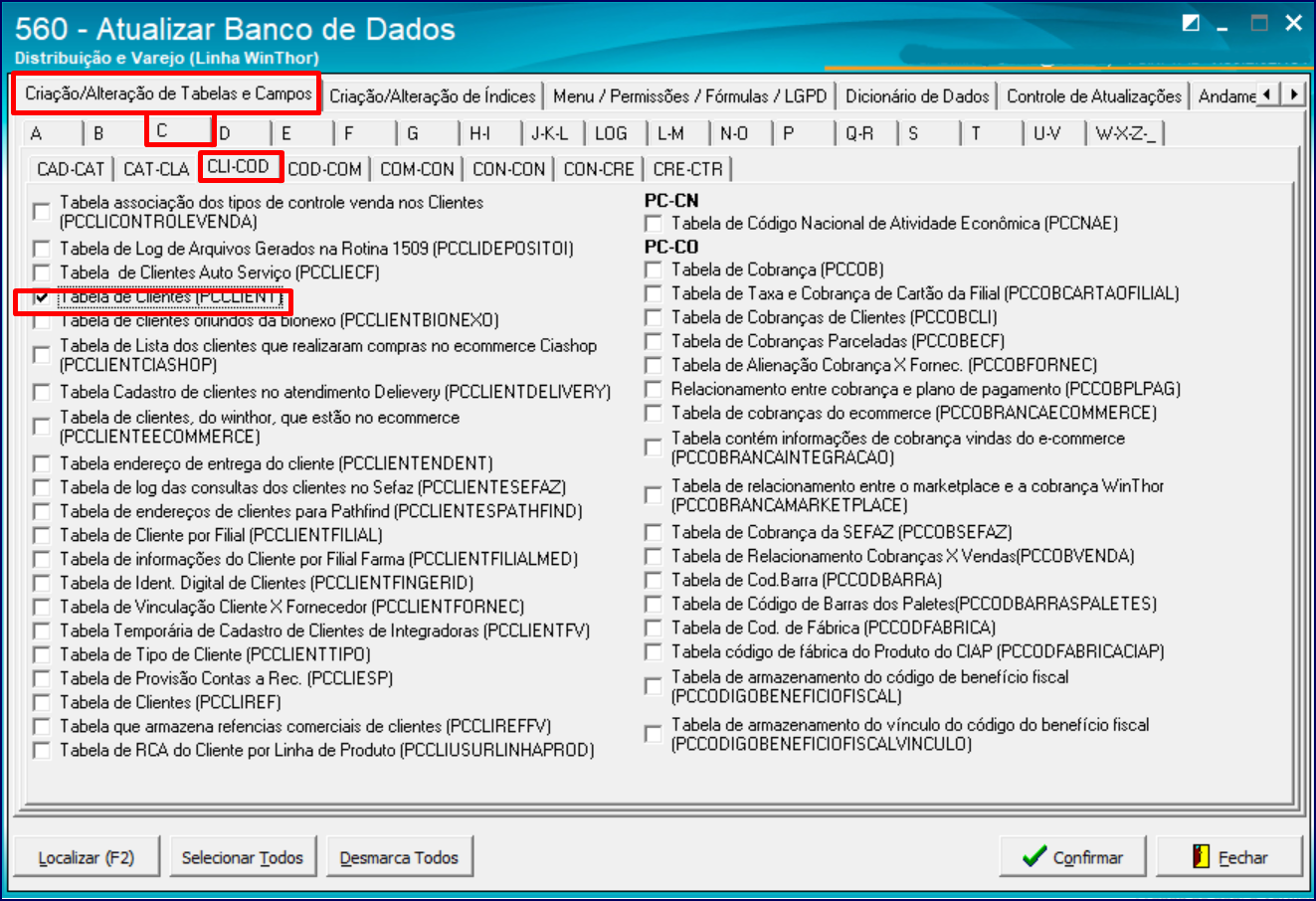Screen dimensions: 1316x901
Task: Tick PCCLIENTCIASHOP table checkbox
Action: point(42,355)
